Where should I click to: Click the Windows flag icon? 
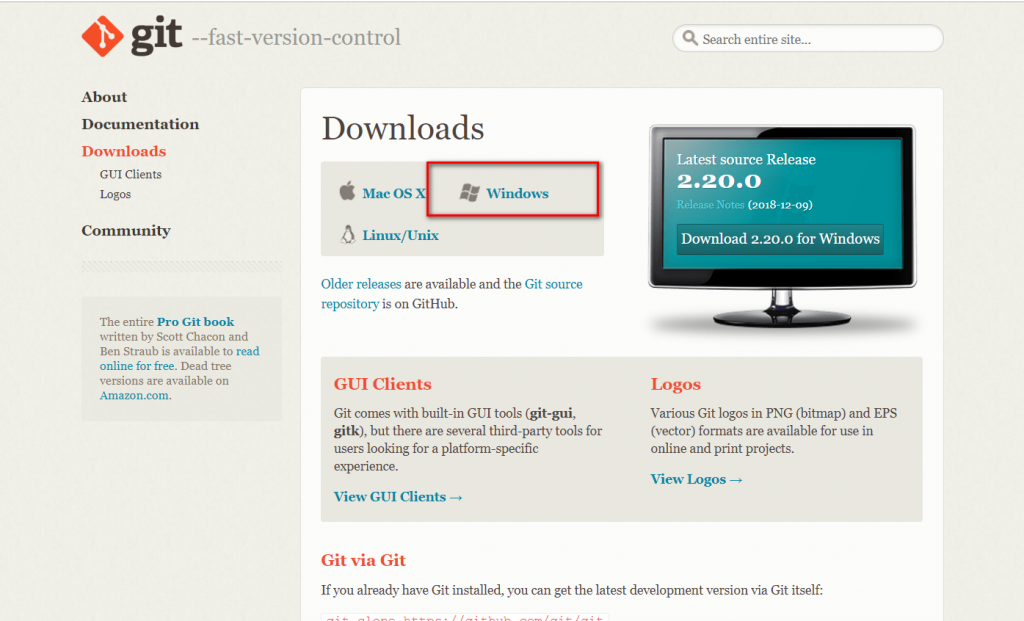469,193
